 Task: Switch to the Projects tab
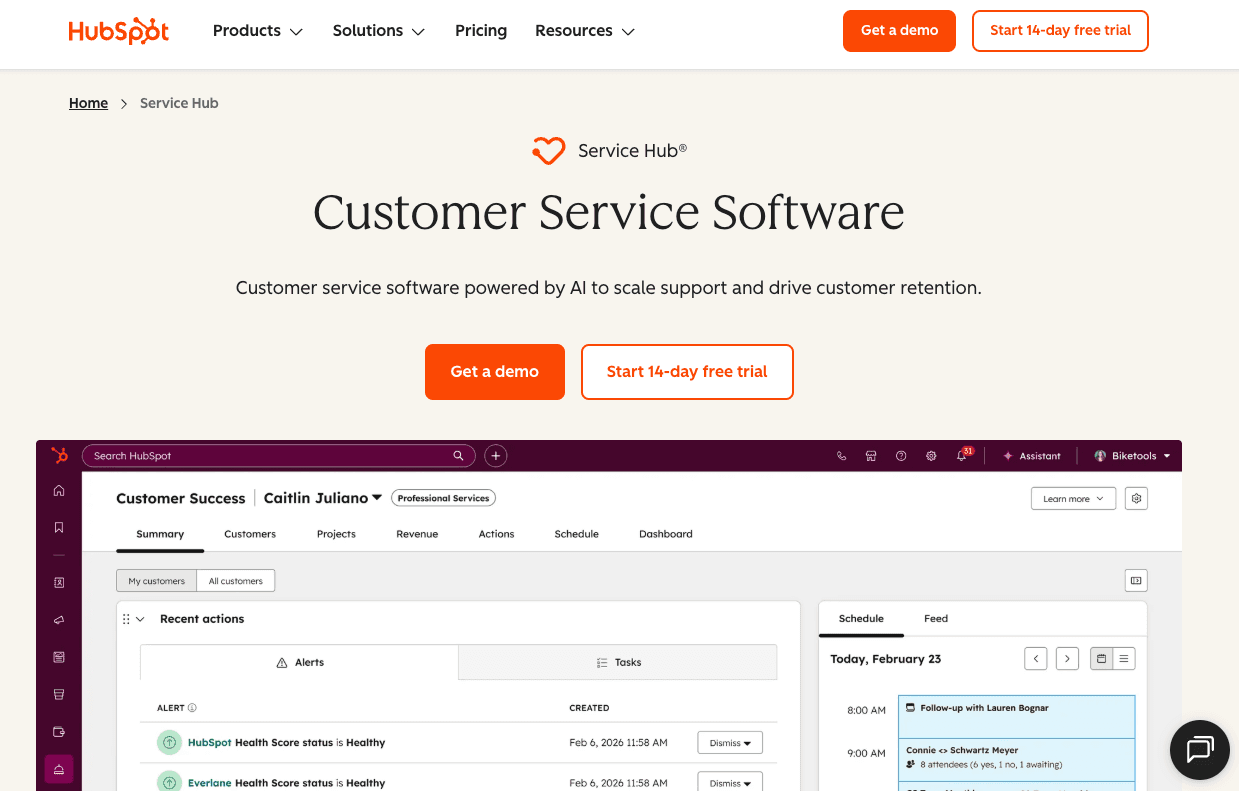pyautogui.click(x=336, y=534)
